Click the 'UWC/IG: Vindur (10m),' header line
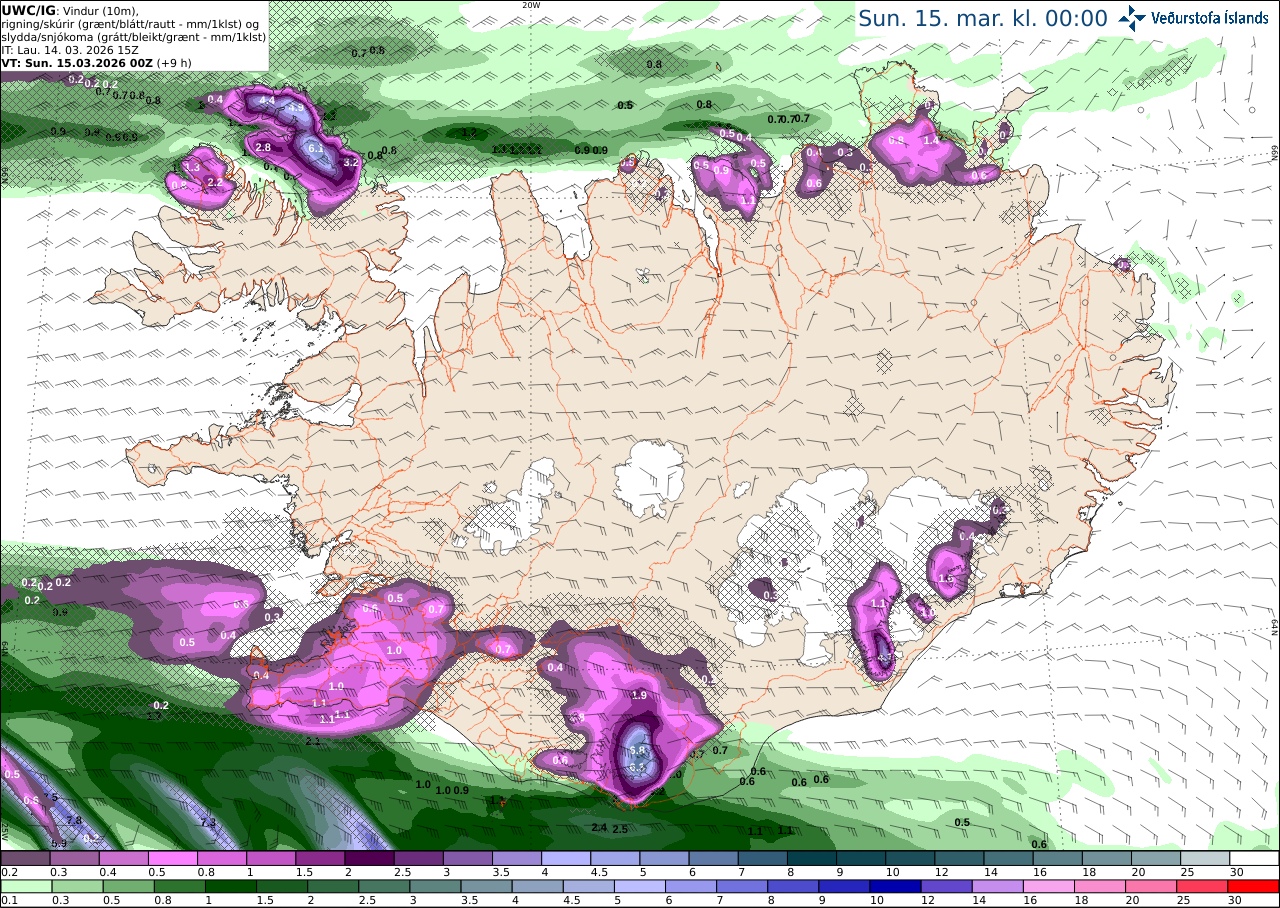The height and width of the screenshot is (908, 1280). click(70, 10)
